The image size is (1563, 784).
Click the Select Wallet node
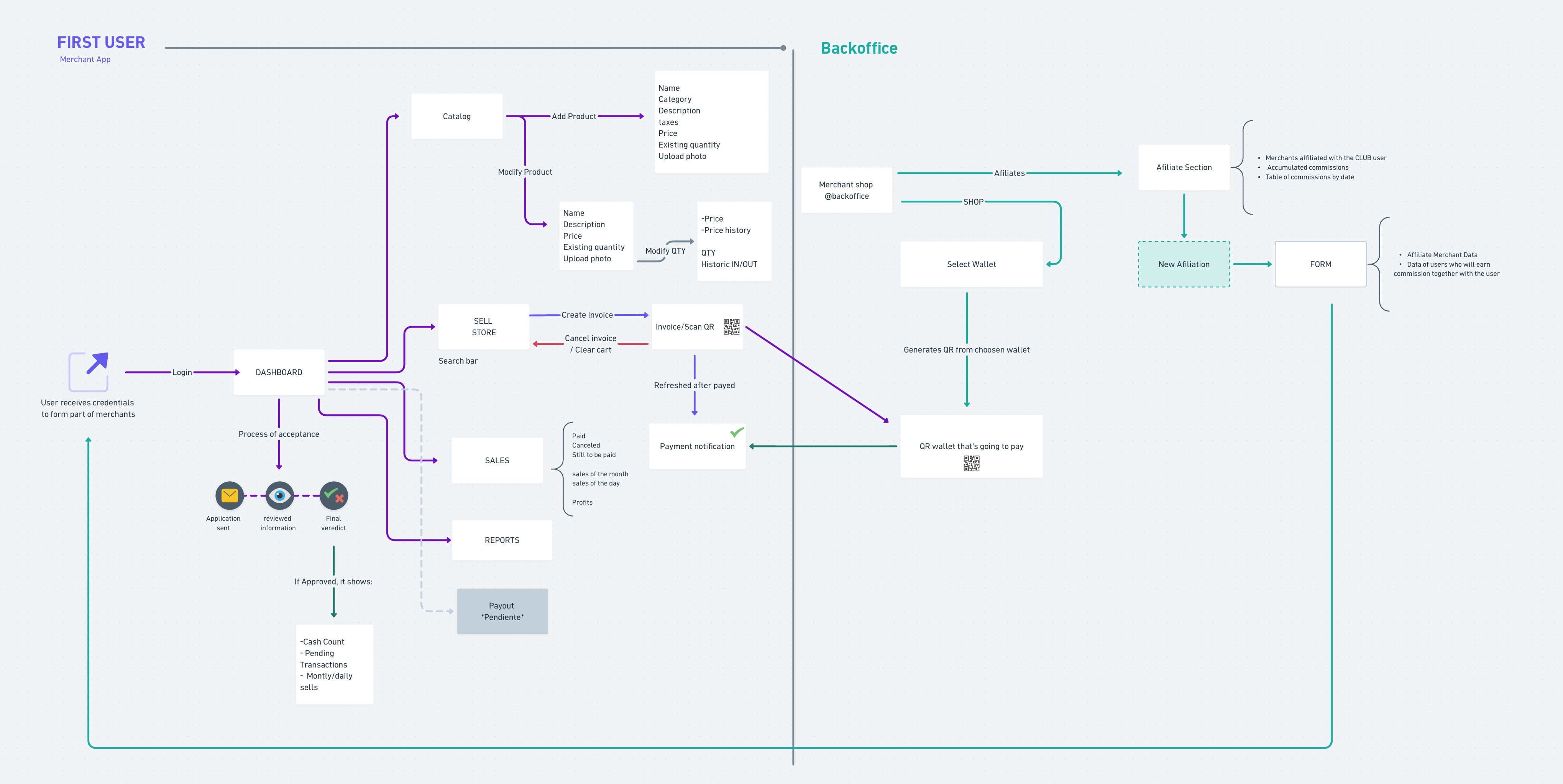tap(972, 264)
